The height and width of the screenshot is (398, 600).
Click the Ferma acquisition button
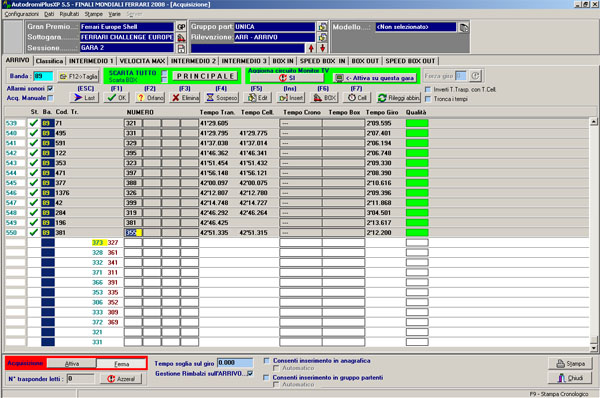(121, 364)
